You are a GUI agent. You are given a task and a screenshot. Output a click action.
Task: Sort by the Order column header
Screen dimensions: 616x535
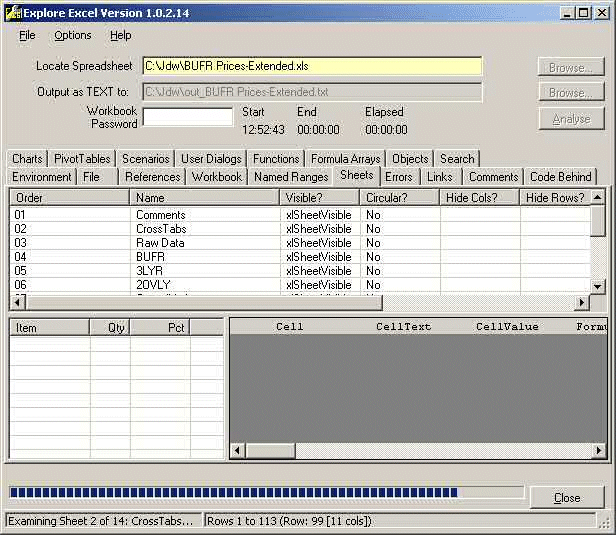click(70, 198)
